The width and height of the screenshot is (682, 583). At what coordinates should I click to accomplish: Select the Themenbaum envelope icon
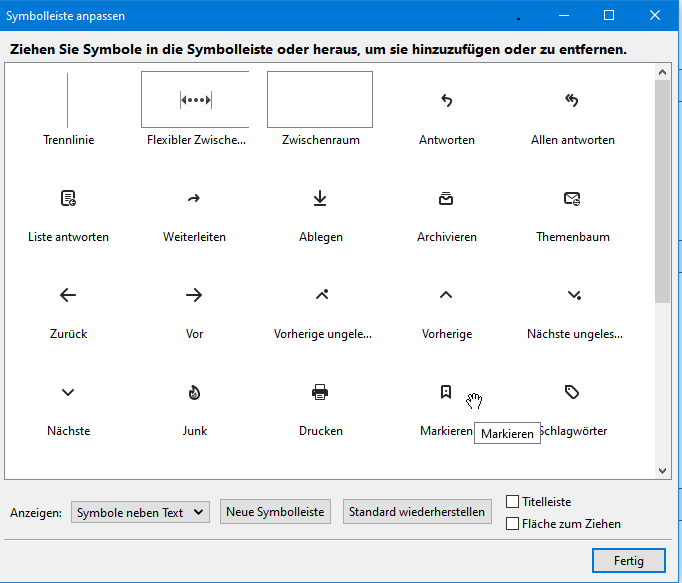(572, 198)
